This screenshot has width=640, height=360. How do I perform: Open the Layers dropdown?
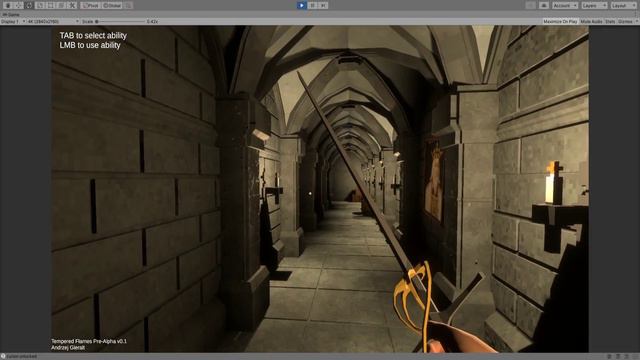[x=594, y=5]
